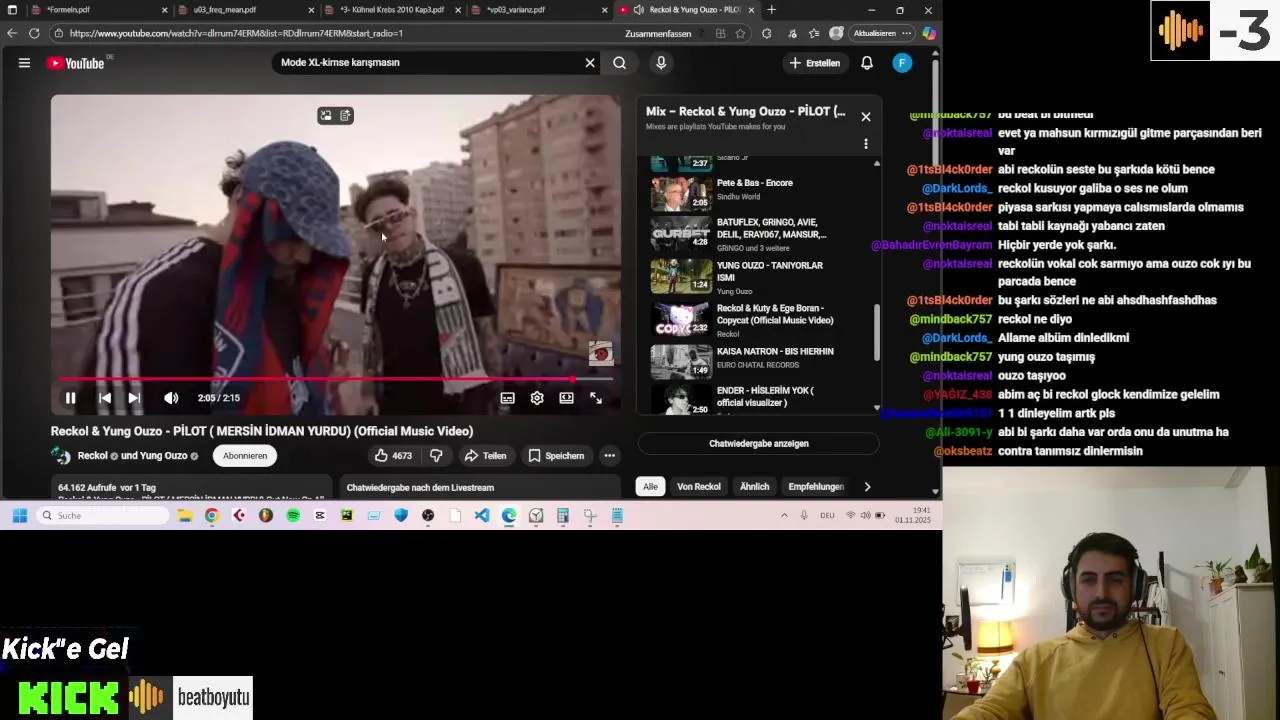Run the search with the magnifier button
The image size is (1280, 720).
click(619, 63)
